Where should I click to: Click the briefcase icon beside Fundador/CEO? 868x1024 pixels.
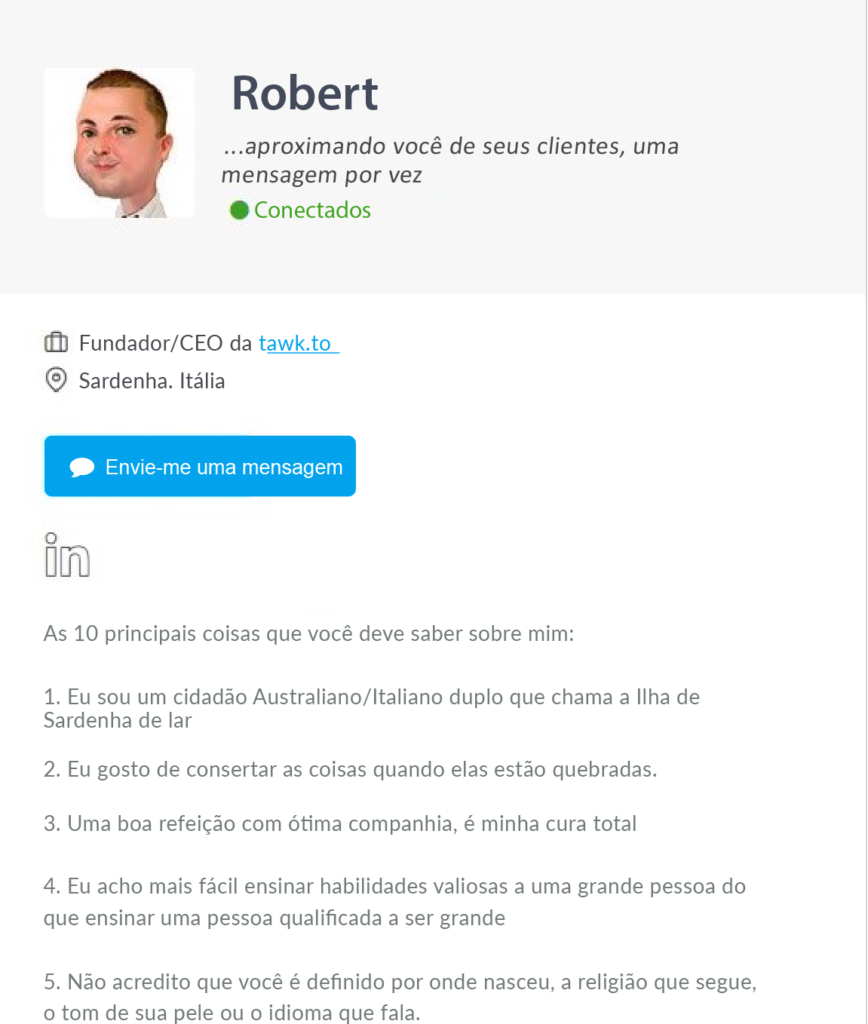pos(56,344)
